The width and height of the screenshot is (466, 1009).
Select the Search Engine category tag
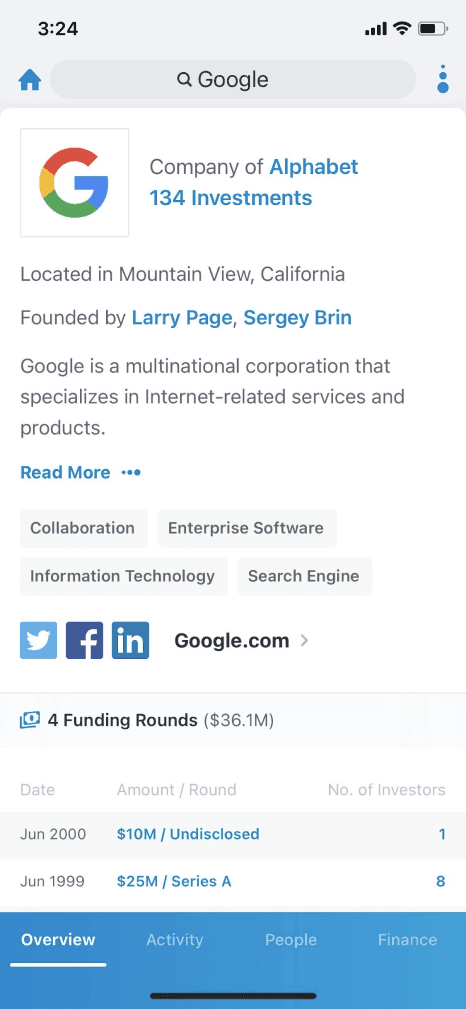(x=304, y=576)
